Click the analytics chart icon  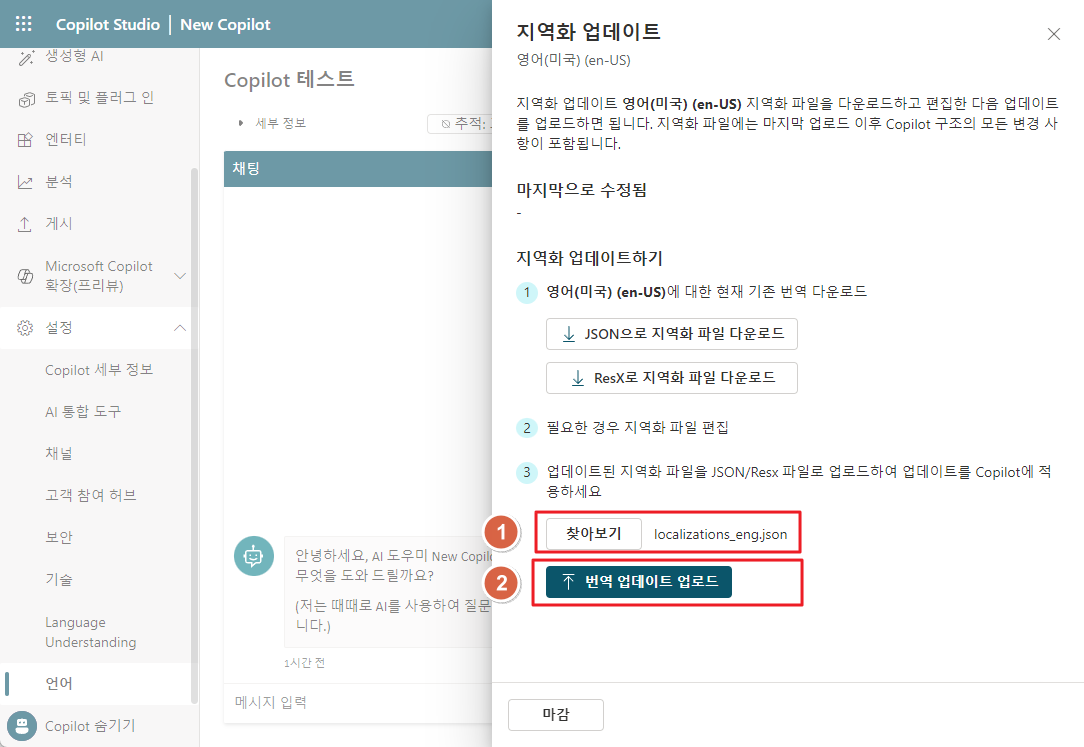coord(25,182)
